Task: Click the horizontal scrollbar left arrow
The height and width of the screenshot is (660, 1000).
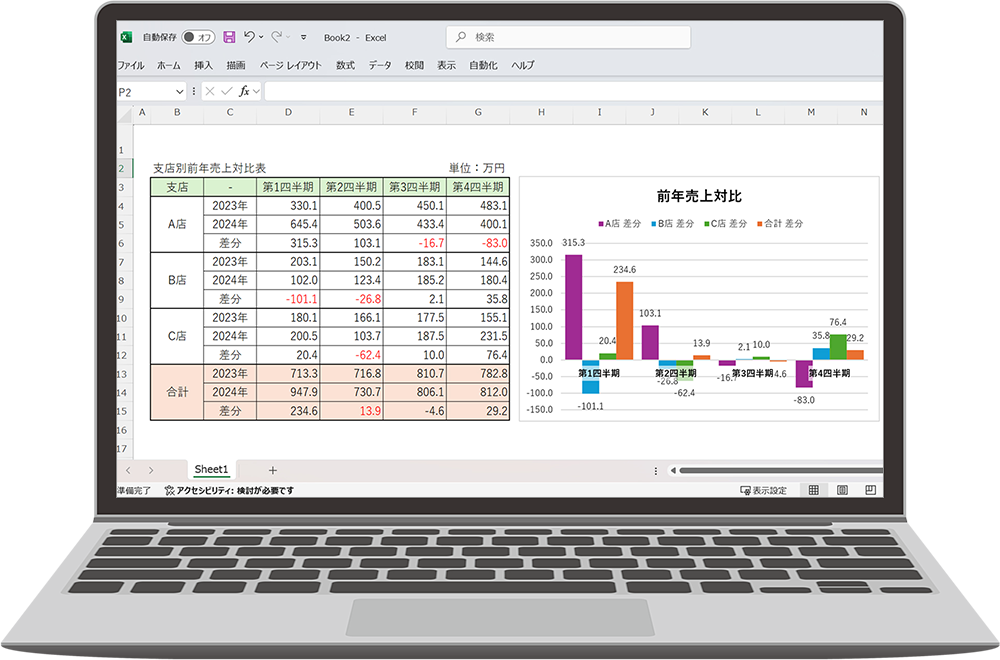Action: coord(673,470)
